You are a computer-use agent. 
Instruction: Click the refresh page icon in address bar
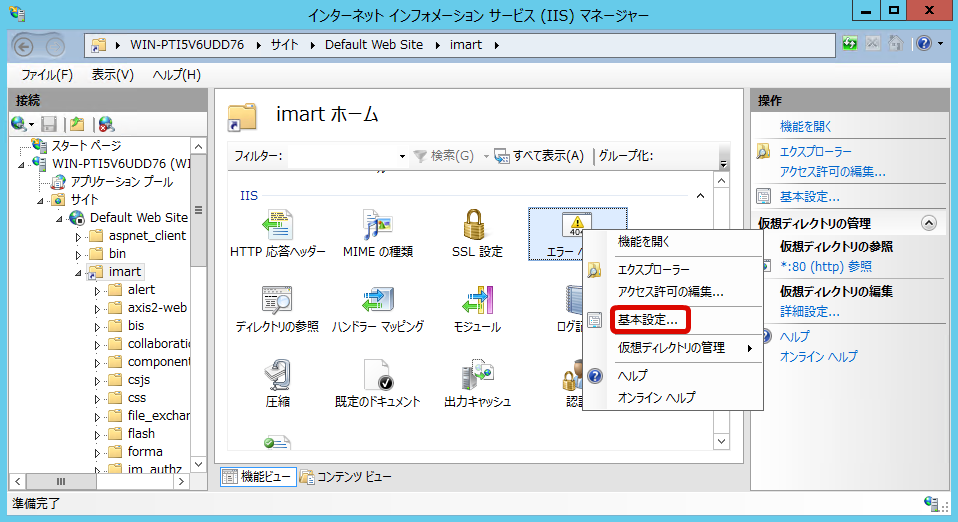click(x=850, y=43)
